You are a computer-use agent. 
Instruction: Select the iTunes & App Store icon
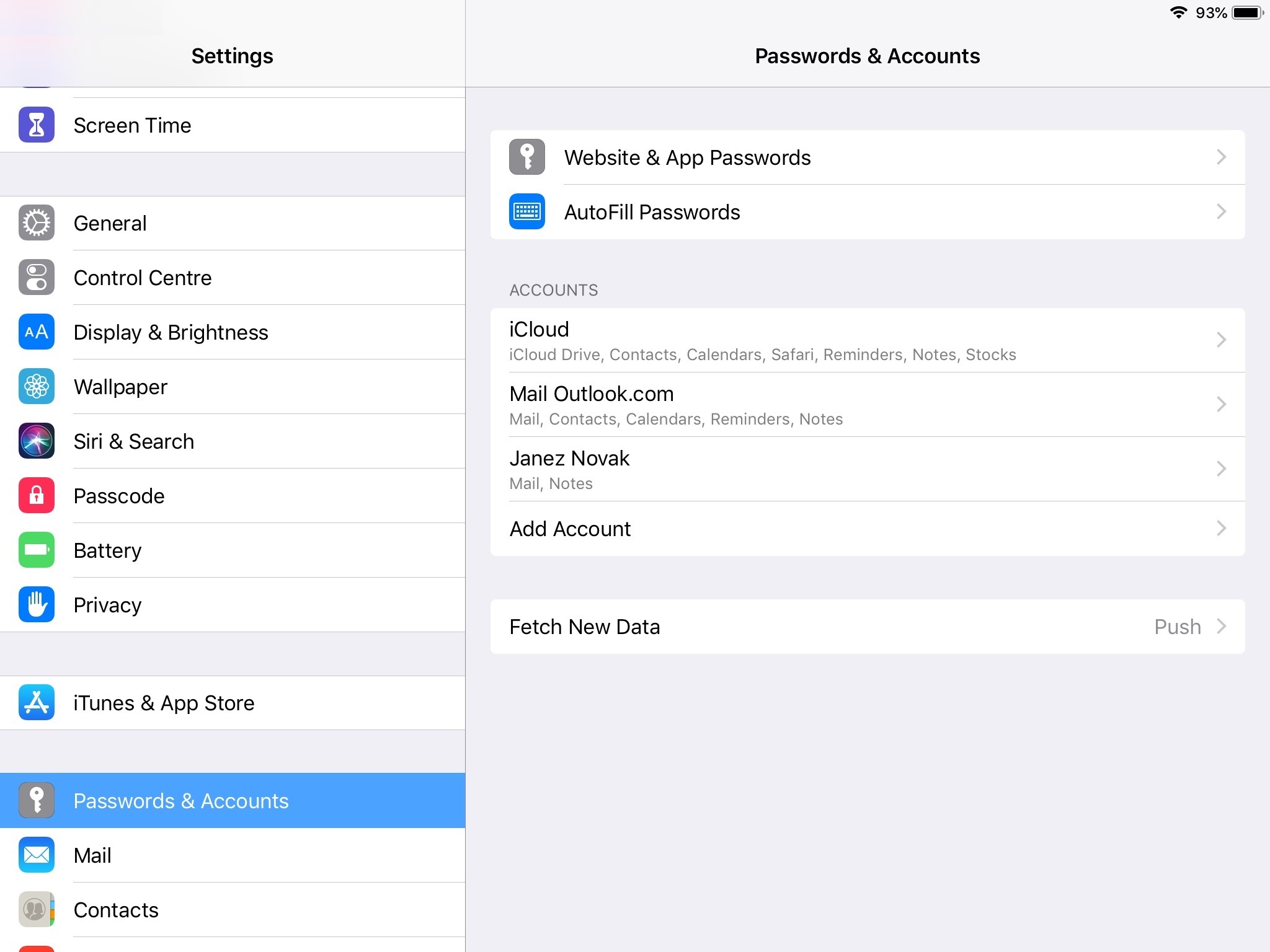click(x=37, y=703)
